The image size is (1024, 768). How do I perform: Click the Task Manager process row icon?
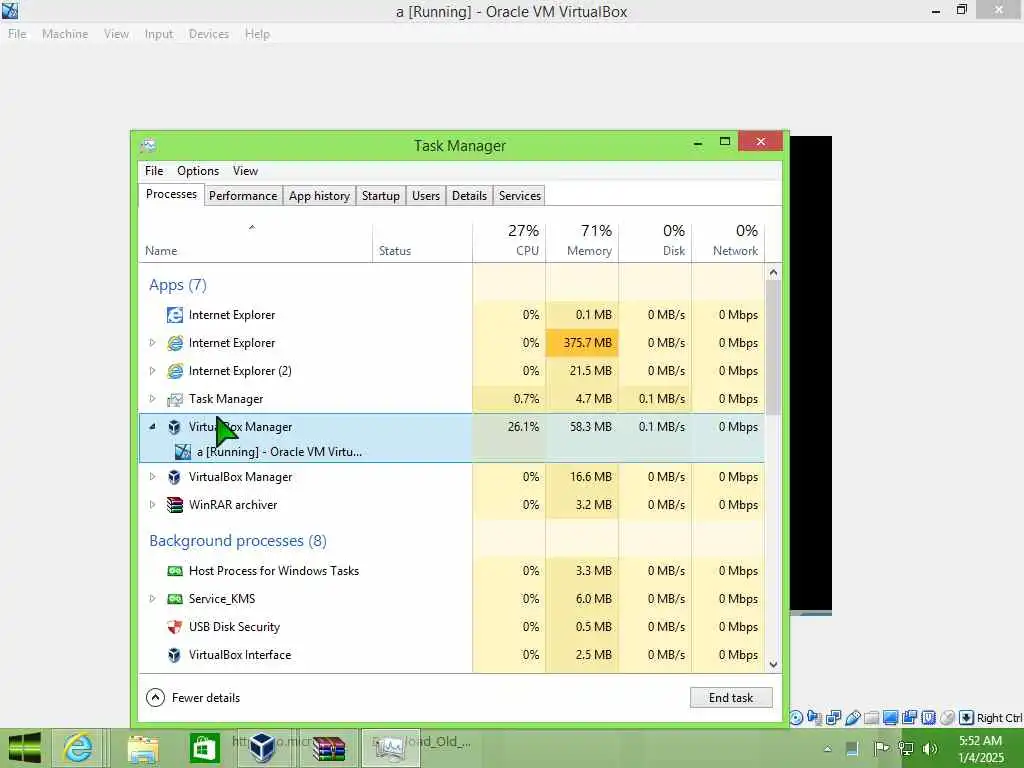point(175,399)
